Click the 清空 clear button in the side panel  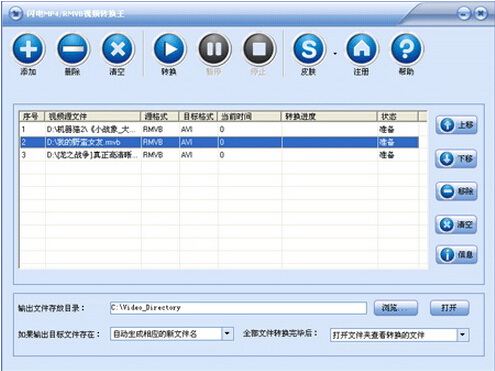click(456, 224)
